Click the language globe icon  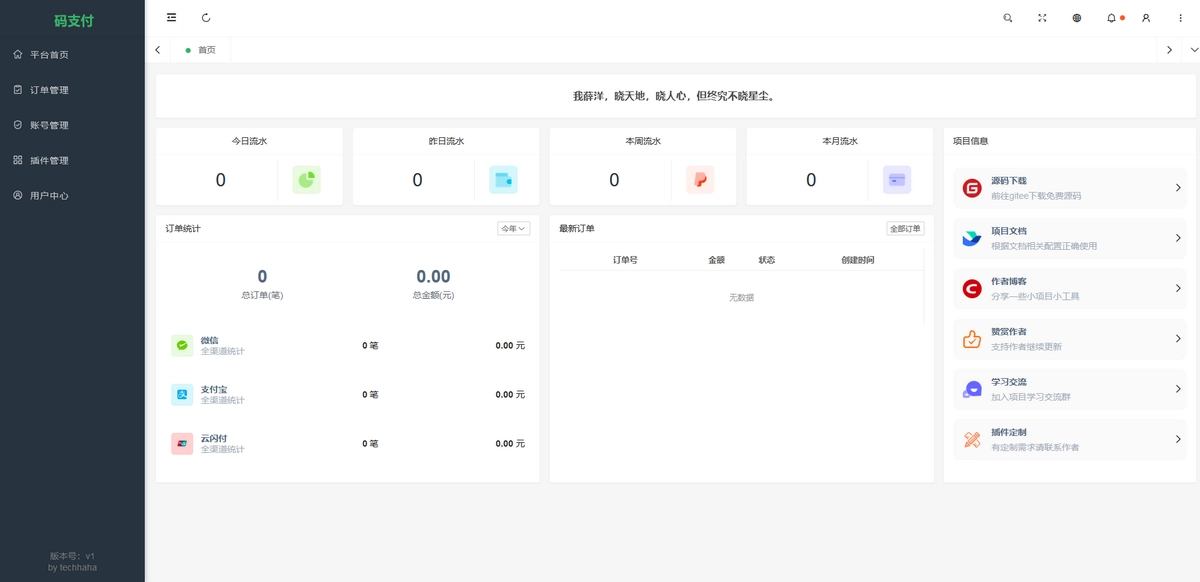click(1077, 18)
